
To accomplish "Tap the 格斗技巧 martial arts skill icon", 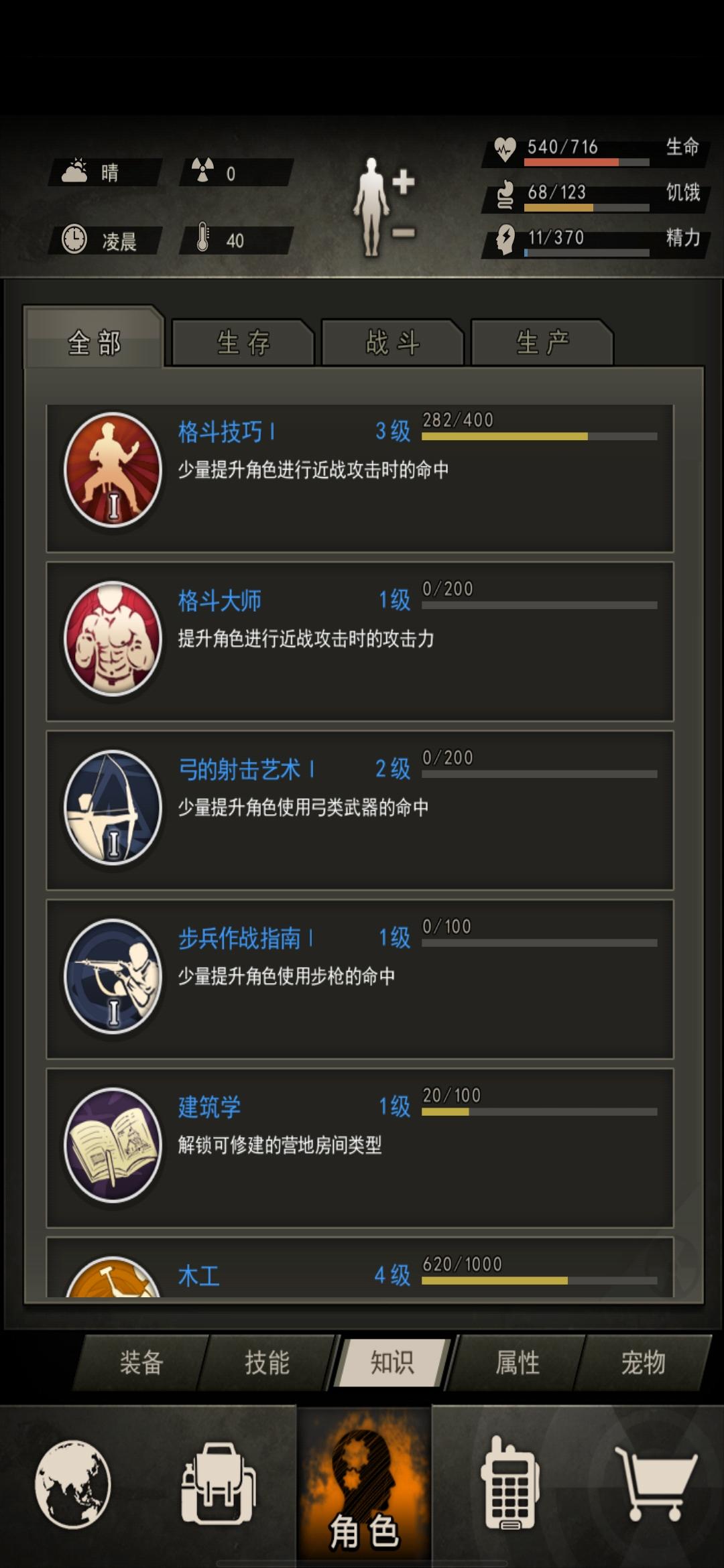I will (113, 470).
